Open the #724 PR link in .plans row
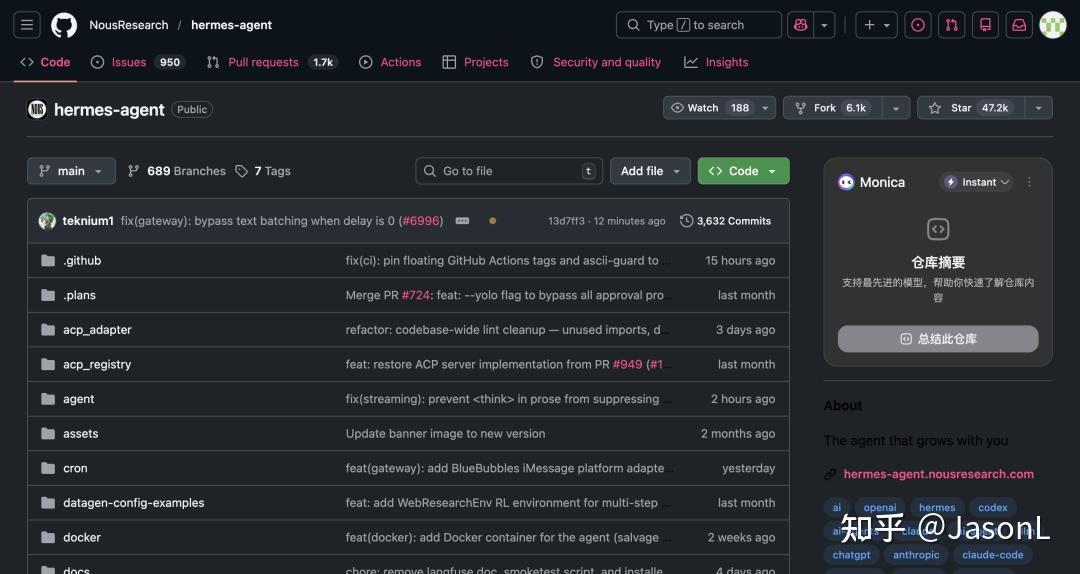1080x574 pixels. pos(416,295)
